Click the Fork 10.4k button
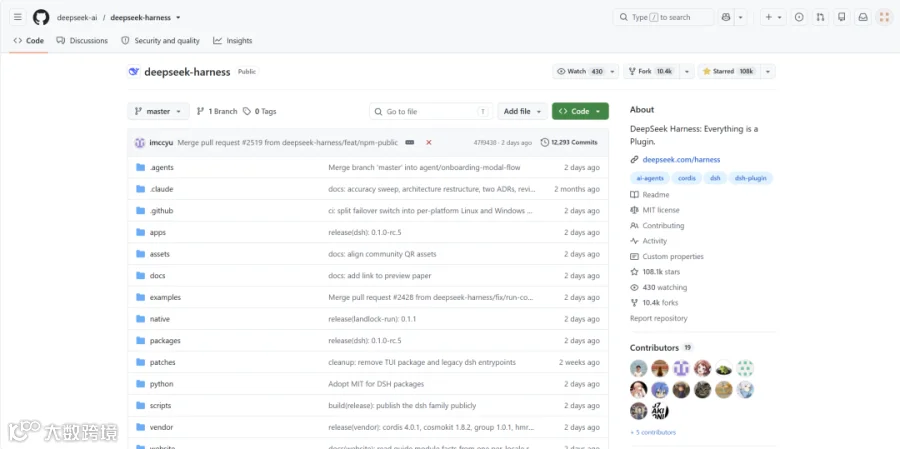 [652, 72]
